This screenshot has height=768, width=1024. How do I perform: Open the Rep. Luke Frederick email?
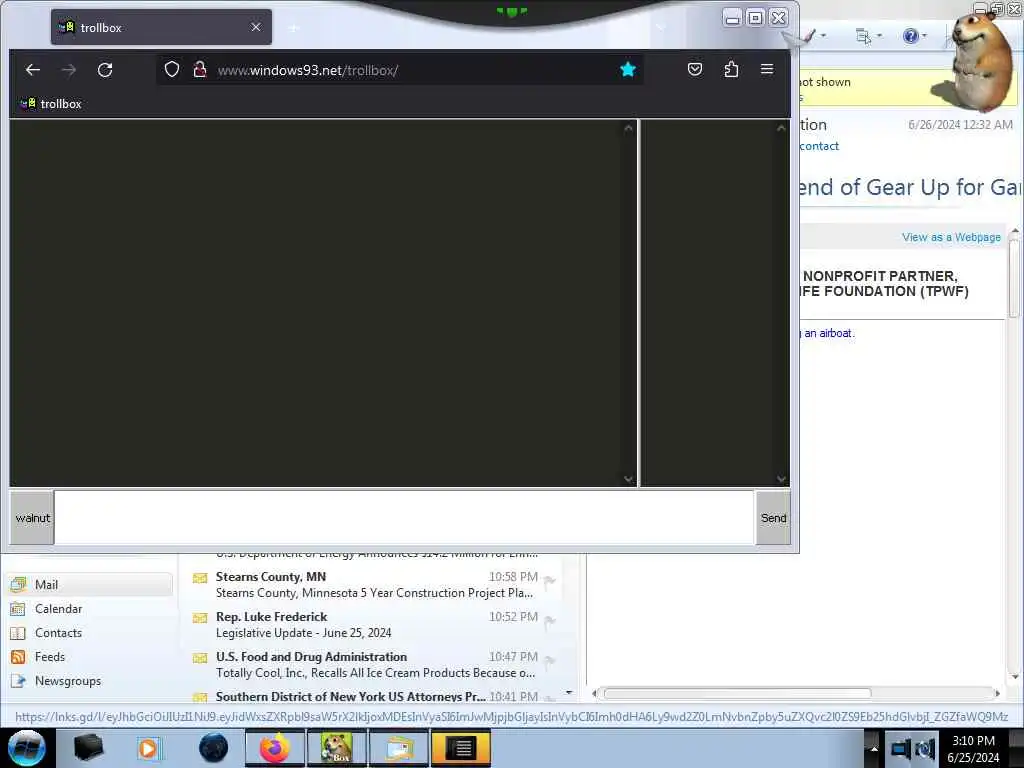(x=372, y=625)
